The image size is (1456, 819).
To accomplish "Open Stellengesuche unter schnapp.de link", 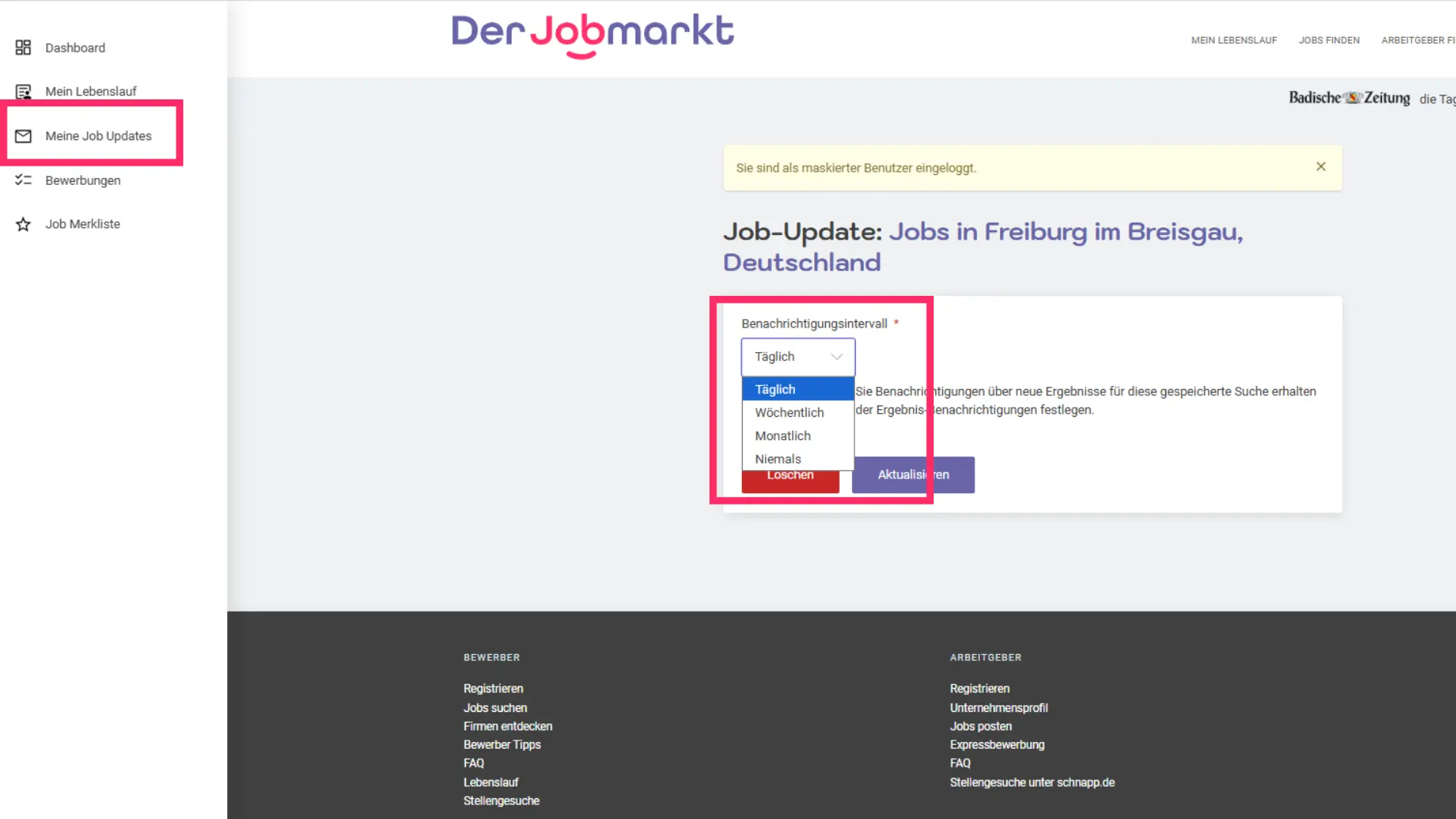I will coord(1032,782).
